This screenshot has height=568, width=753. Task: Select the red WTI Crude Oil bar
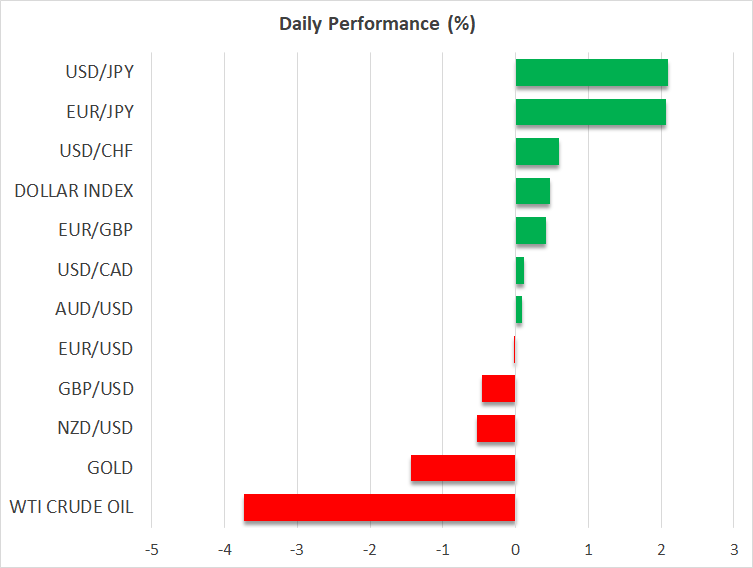pos(379,507)
